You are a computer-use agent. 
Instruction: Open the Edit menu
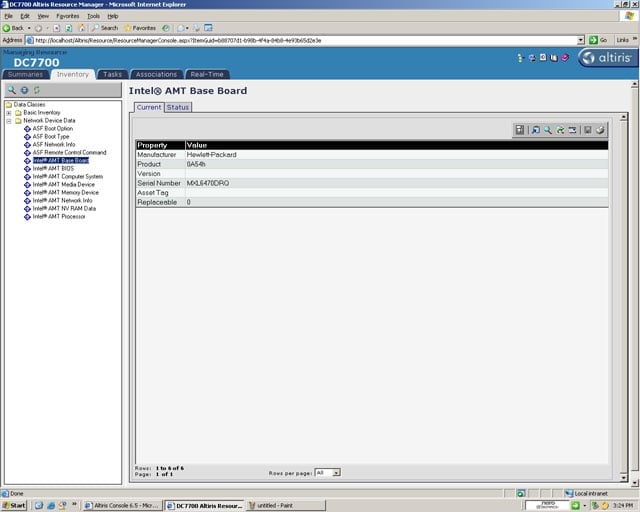tap(25, 16)
